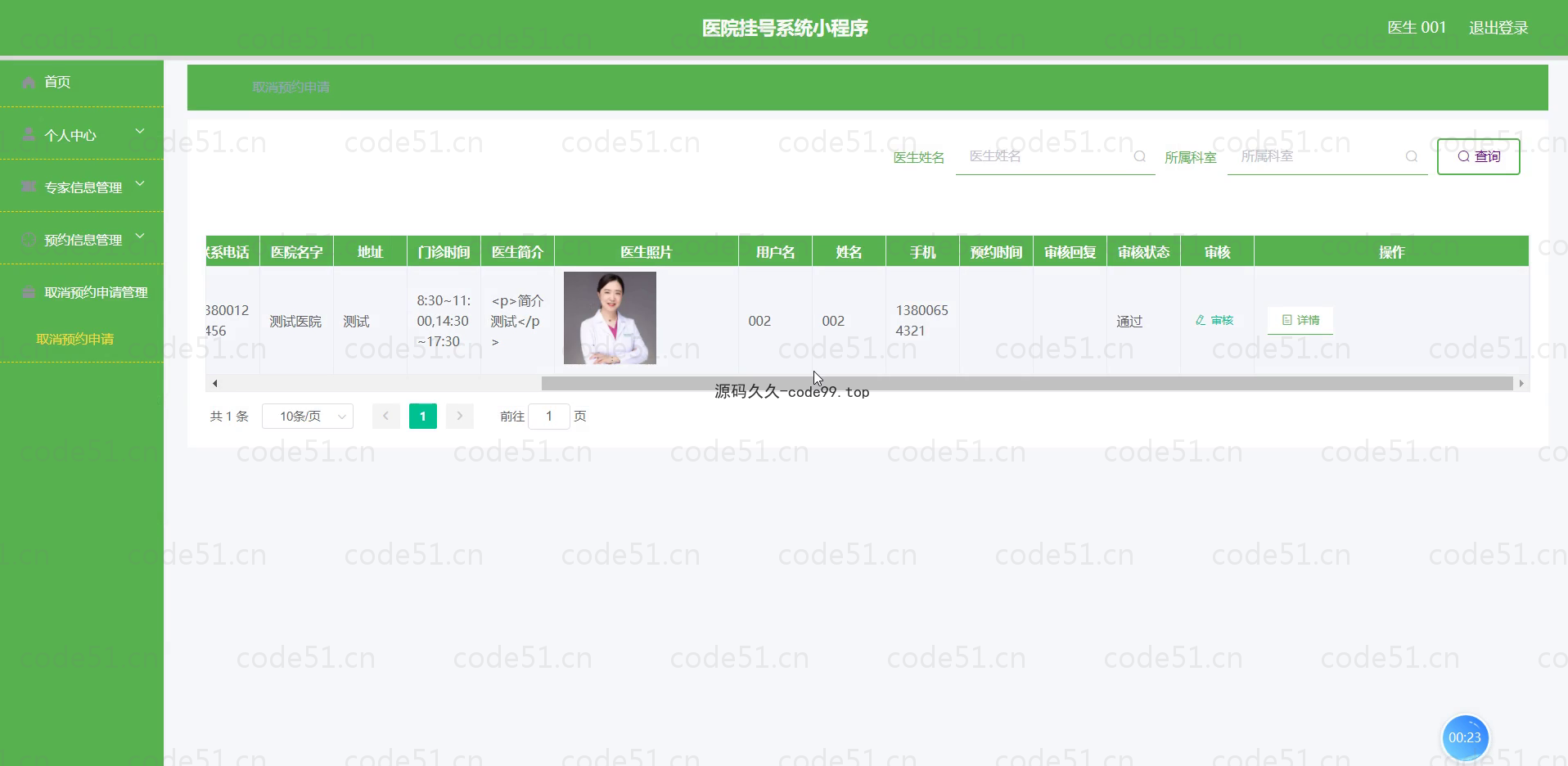Screen dimensions: 1568x766
Task: Click the 医生简介 column header
Action: [517, 252]
